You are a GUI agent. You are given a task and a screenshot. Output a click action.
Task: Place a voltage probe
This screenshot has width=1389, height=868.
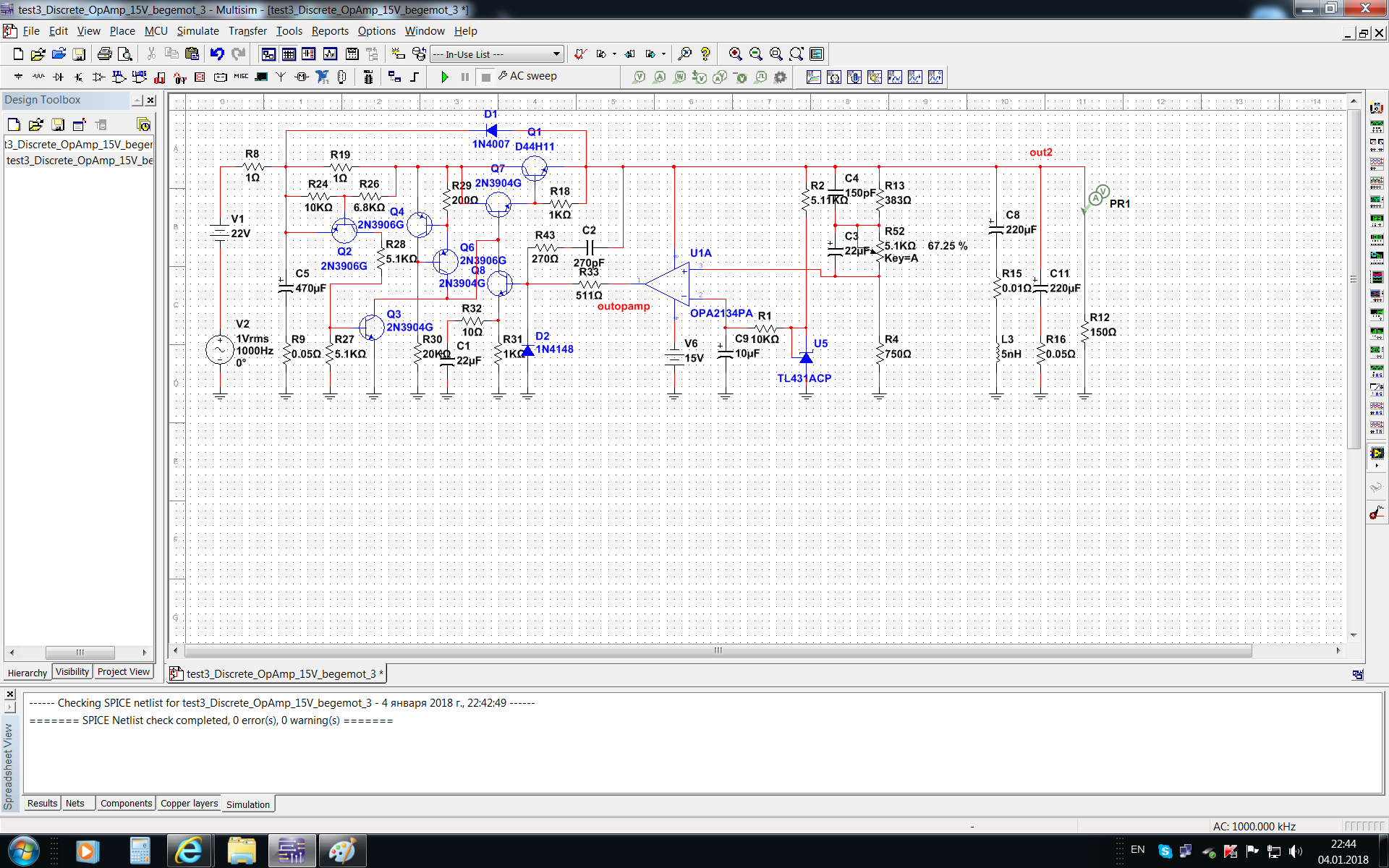point(639,77)
